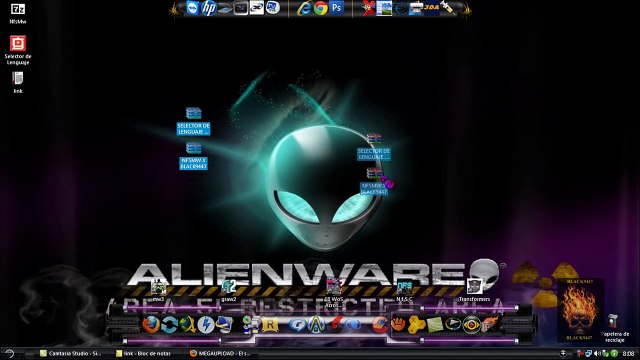Click the taskbar clock showing 8:08
This screenshot has height=360, width=640.
629,353
